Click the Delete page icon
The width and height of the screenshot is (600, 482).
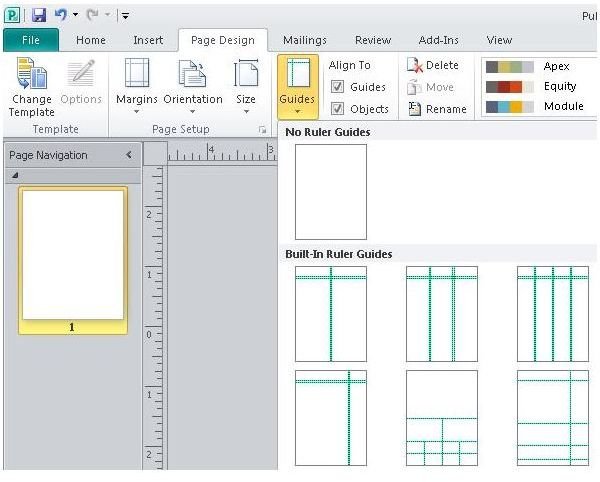click(x=414, y=65)
